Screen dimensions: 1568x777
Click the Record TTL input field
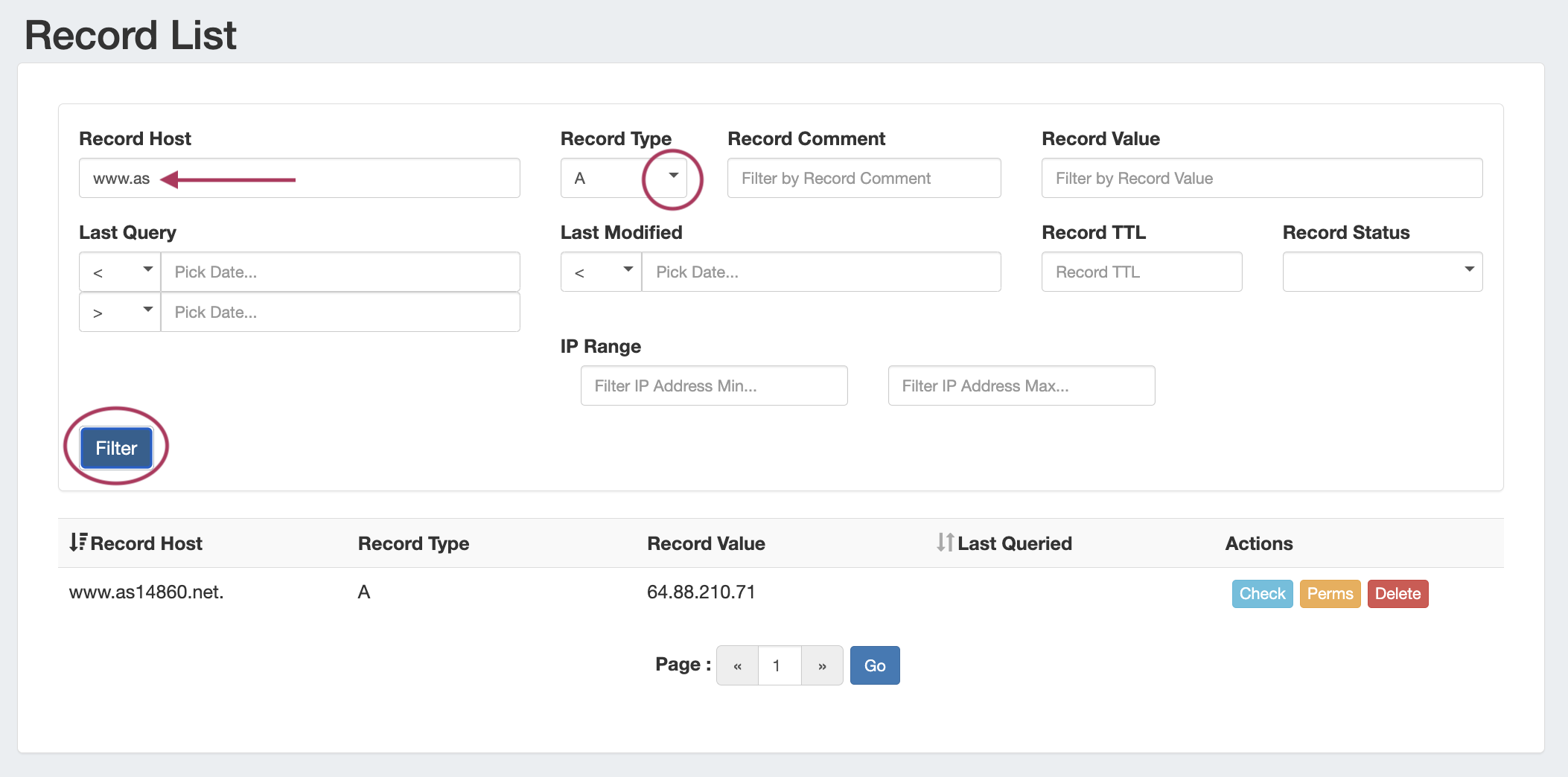1141,272
